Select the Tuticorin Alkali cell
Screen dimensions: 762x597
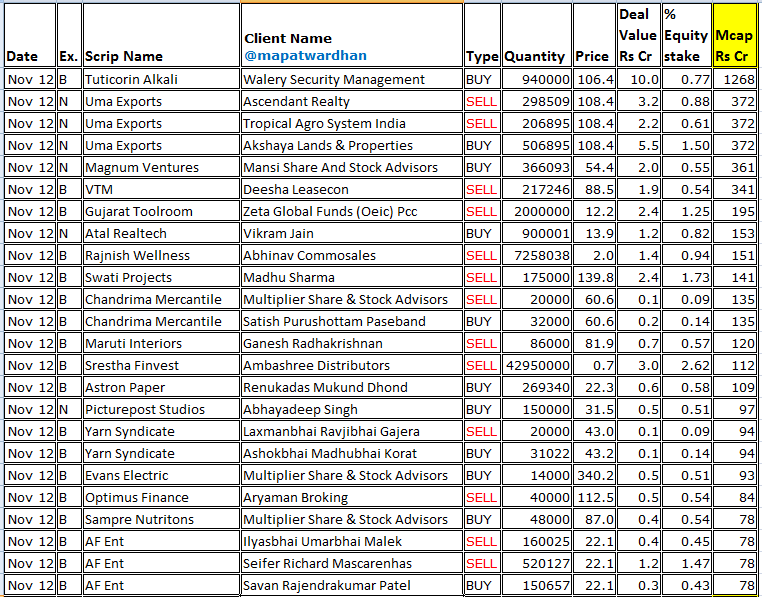pos(162,79)
